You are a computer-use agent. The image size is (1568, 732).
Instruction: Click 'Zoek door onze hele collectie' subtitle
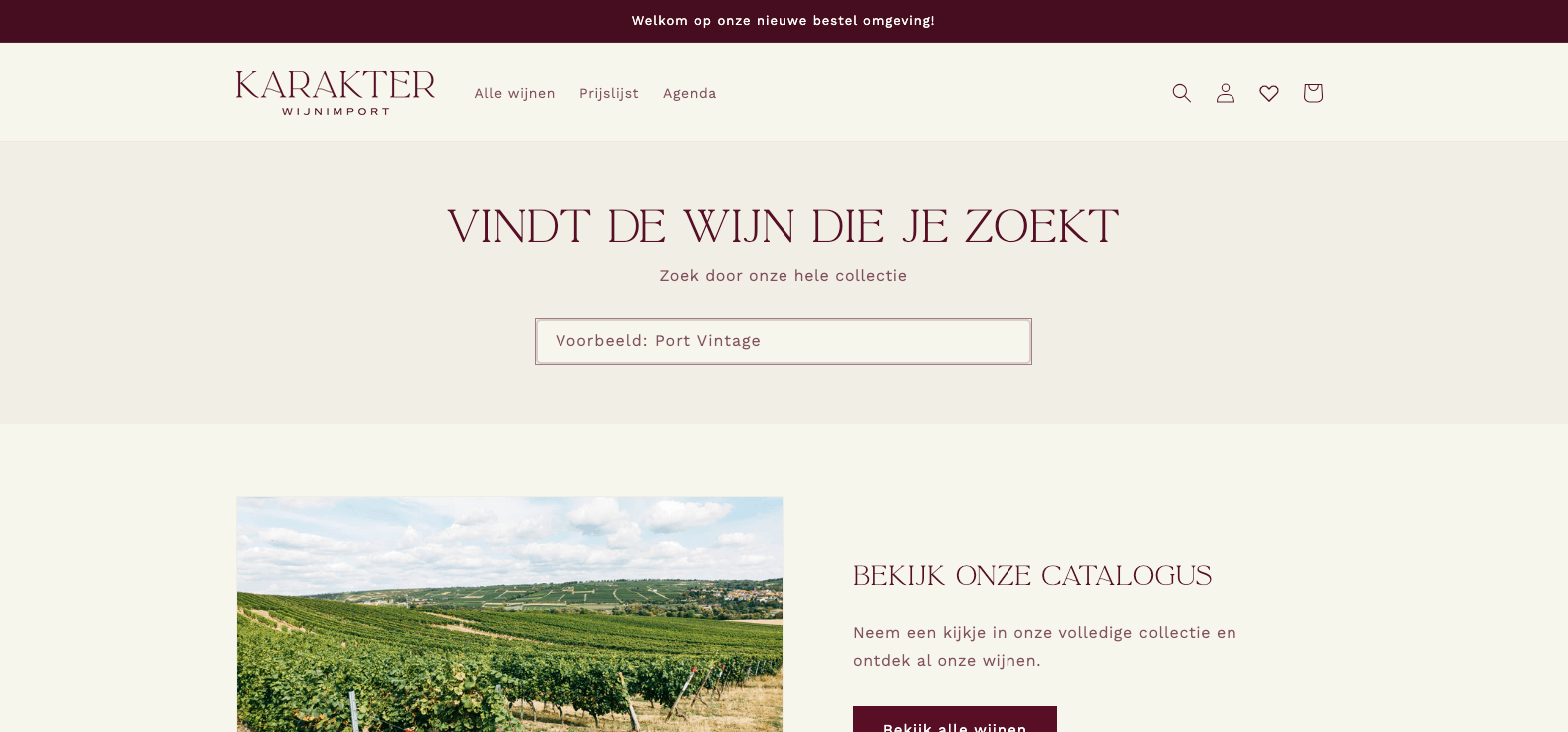coord(784,276)
